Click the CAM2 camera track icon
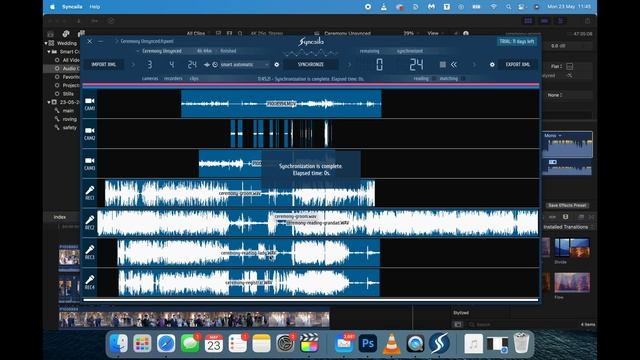The width and height of the screenshot is (640, 360). pos(90,131)
